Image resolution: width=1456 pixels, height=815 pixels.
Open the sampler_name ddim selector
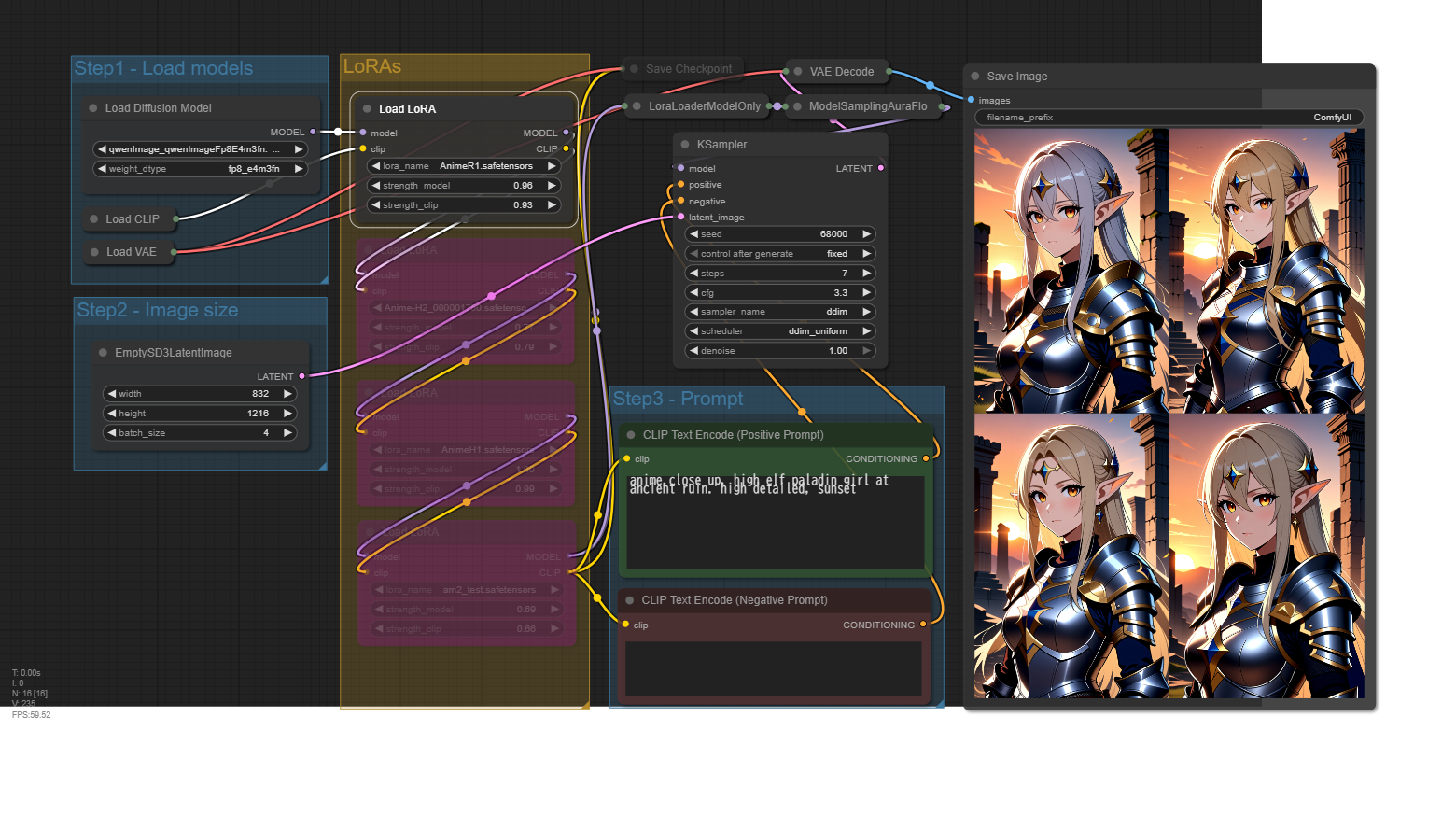point(779,312)
